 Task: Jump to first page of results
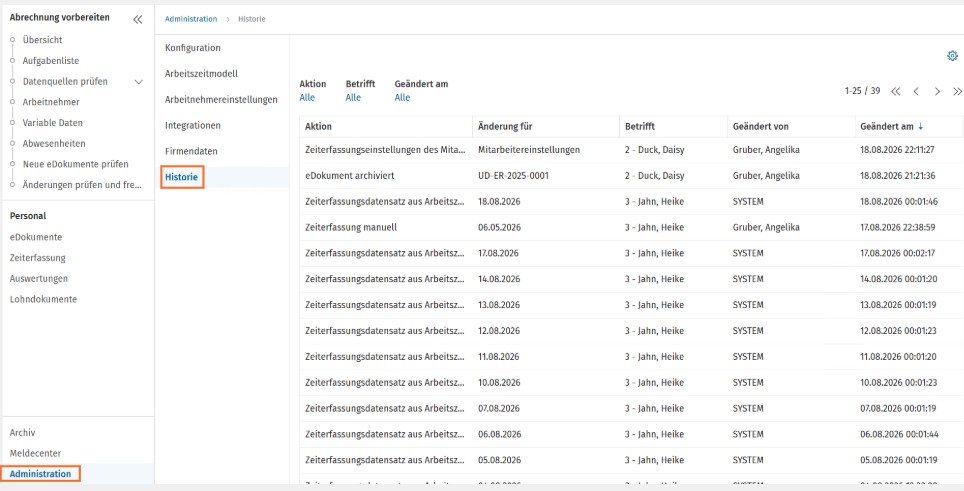click(x=896, y=92)
